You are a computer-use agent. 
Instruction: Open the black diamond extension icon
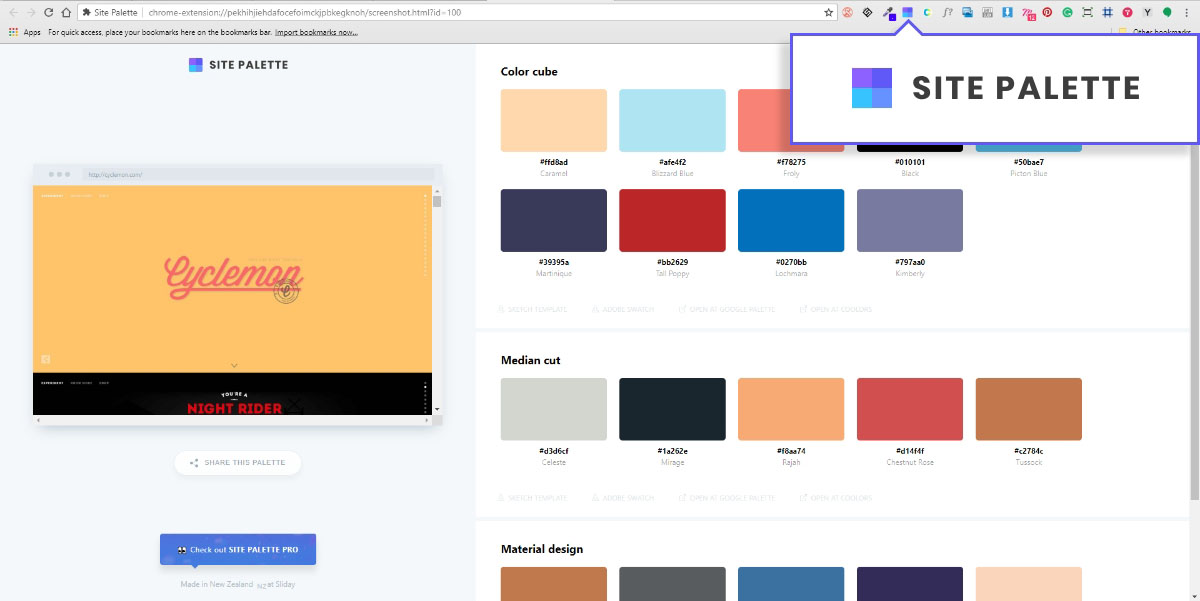tap(867, 13)
